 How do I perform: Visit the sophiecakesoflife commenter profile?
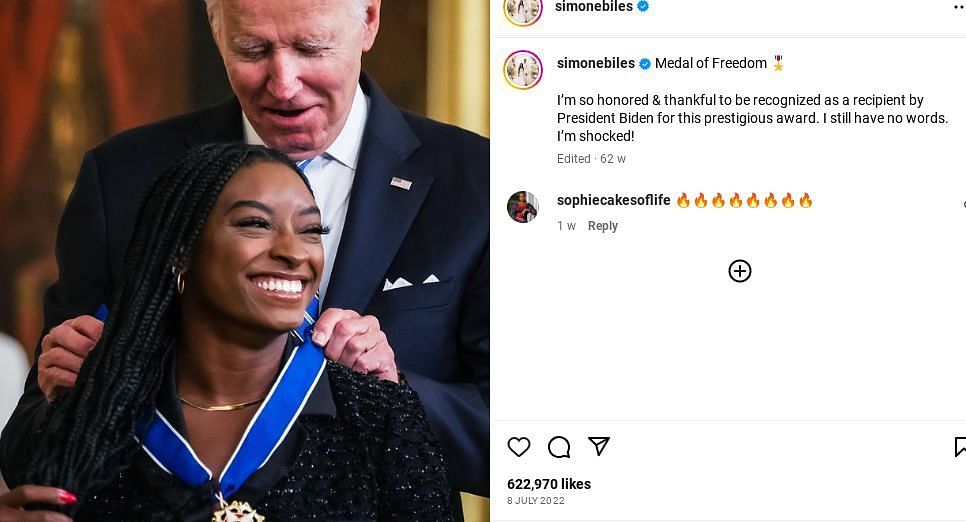[x=613, y=200]
